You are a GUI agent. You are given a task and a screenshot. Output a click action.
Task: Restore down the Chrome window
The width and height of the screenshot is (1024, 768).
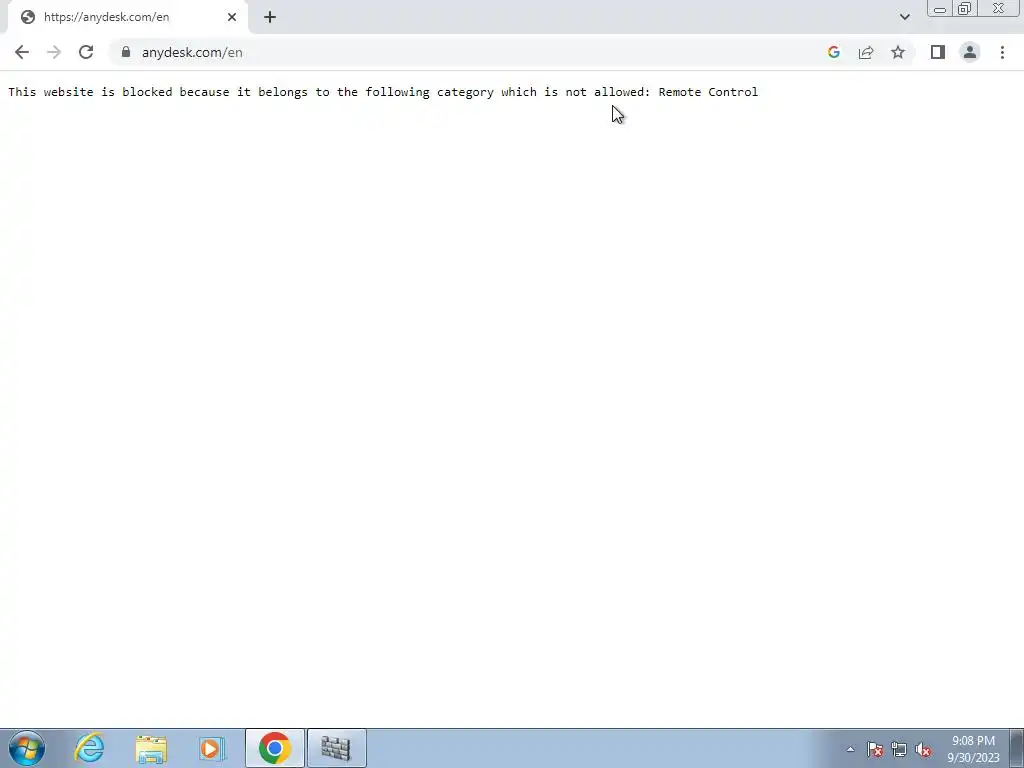[964, 9]
